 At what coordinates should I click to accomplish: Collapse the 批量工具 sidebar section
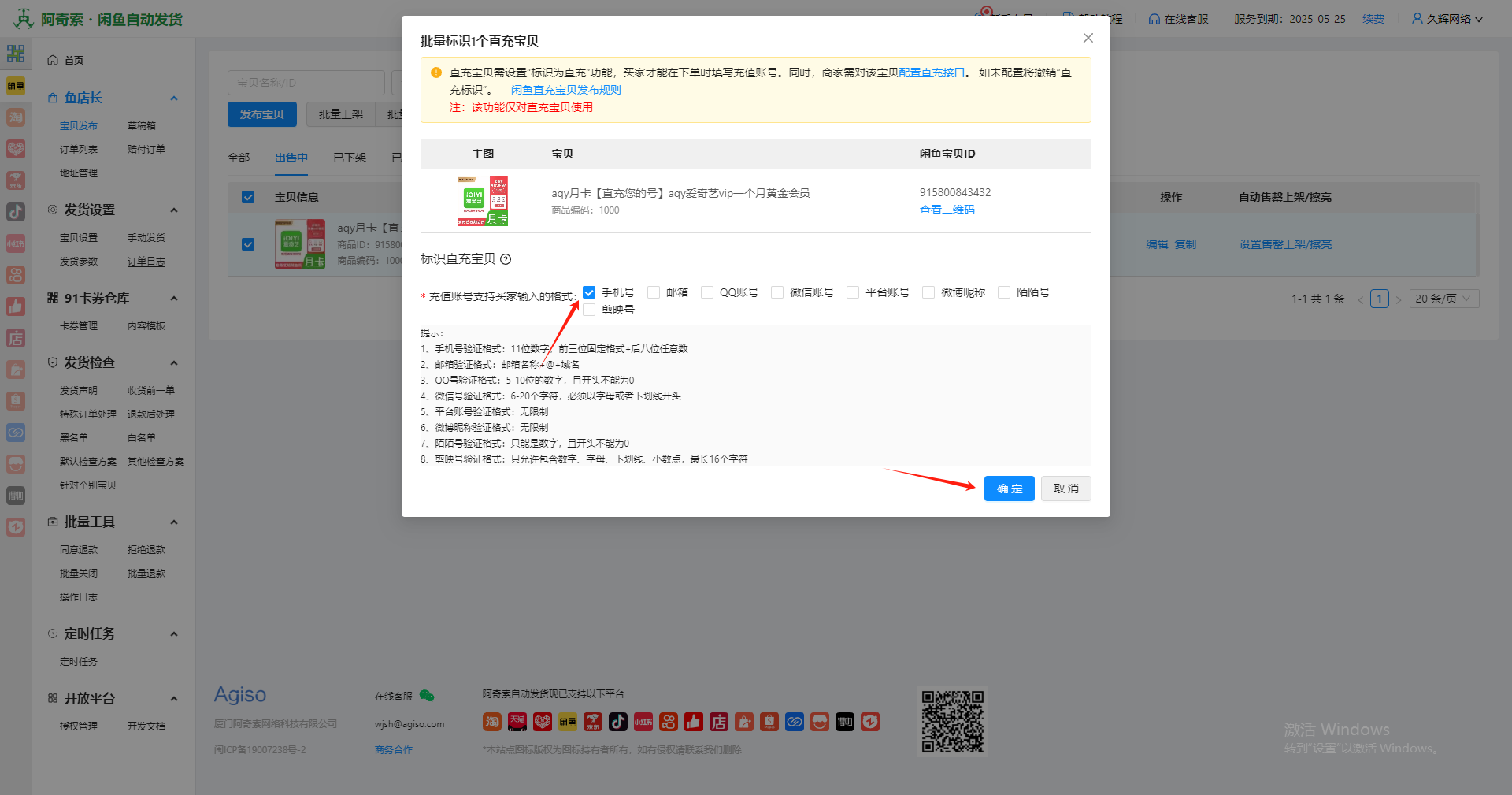(174, 522)
